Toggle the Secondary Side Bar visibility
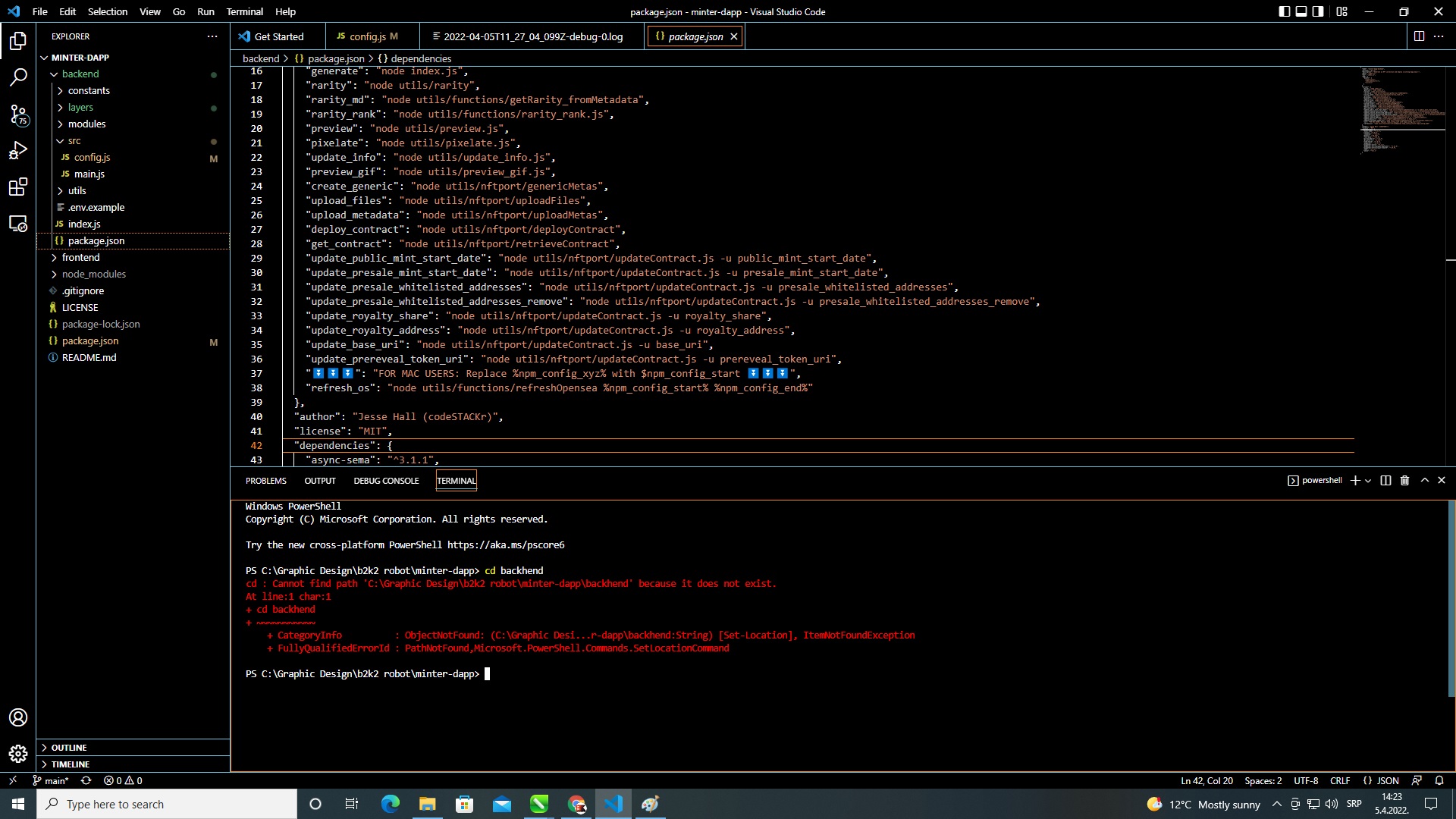Image resolution: width=1456 pixels, height=819 pixels. (1319, 11)
